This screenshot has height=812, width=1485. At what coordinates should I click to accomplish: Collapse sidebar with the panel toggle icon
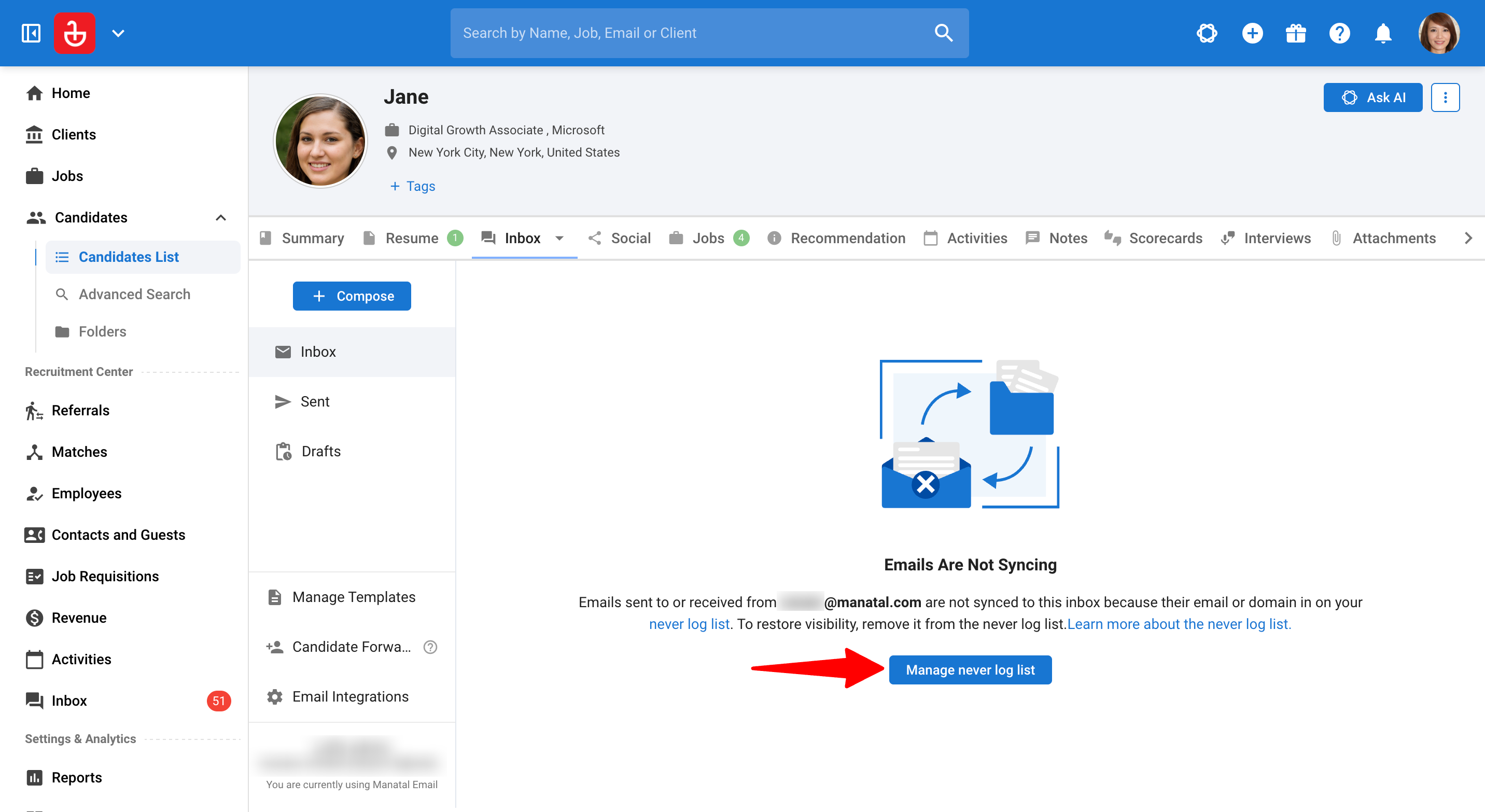coord(31,33)
